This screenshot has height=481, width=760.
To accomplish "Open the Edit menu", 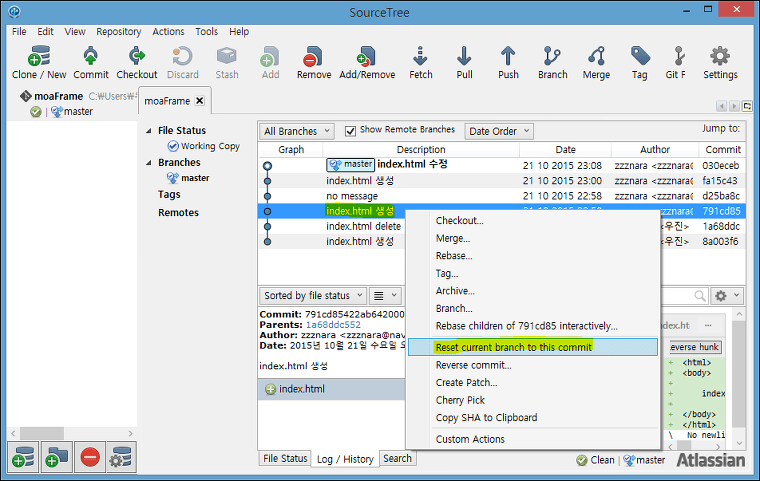I will coord(45,32).
